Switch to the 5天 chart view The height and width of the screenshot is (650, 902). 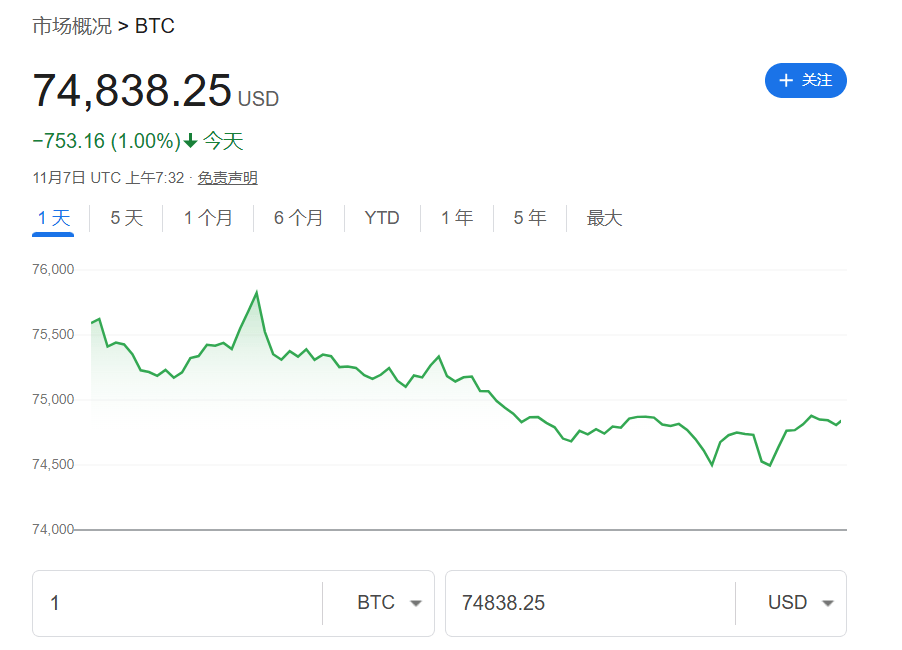click(125, 217)
